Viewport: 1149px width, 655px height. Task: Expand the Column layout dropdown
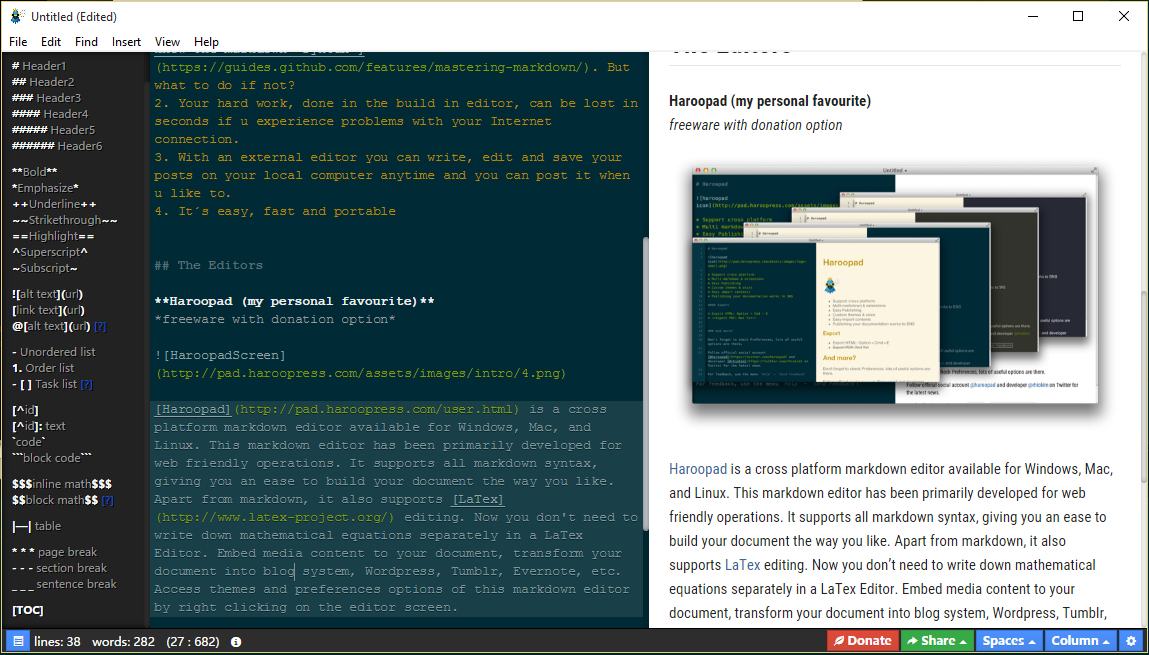1080,641
